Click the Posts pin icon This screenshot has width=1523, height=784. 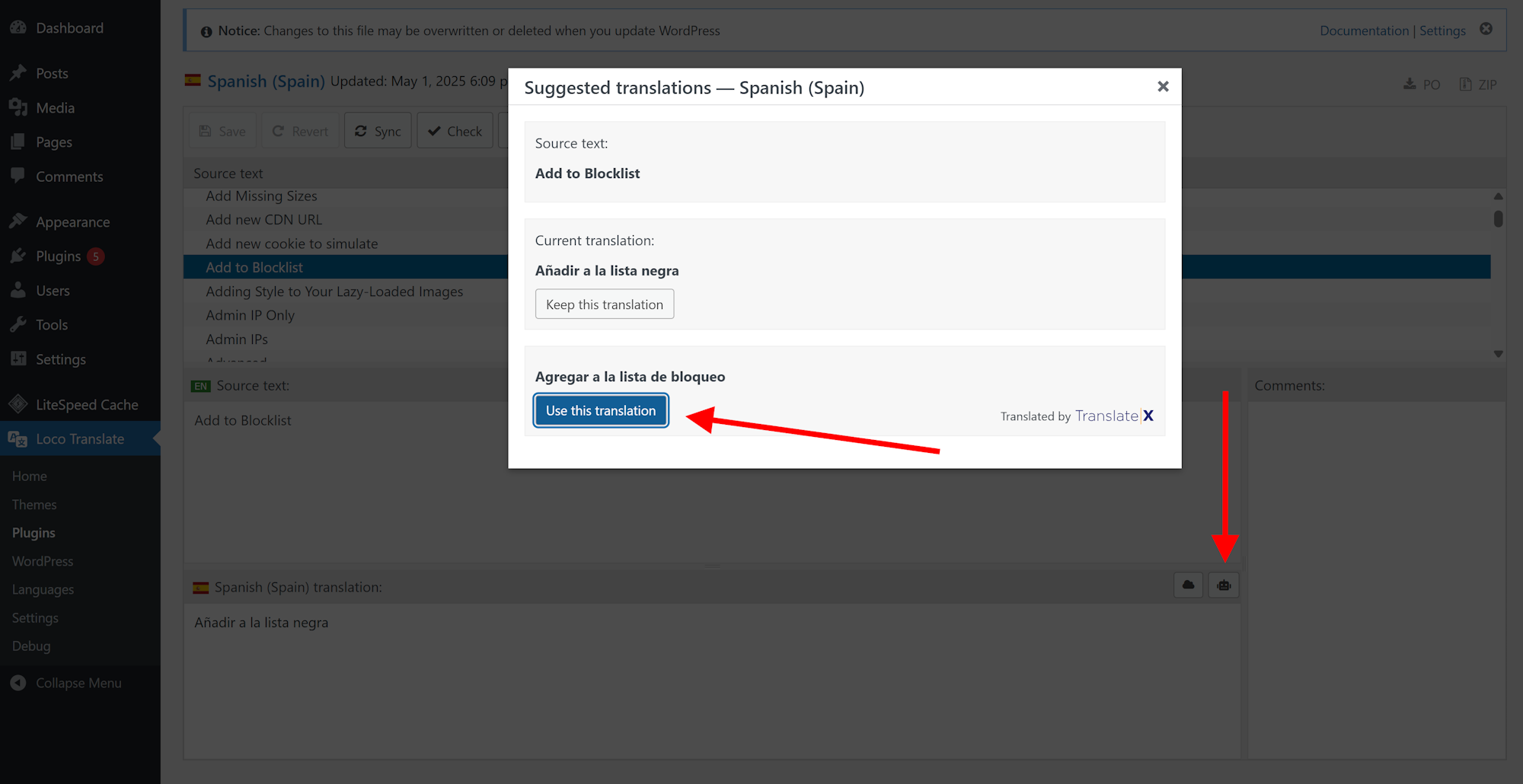(18, 73)
